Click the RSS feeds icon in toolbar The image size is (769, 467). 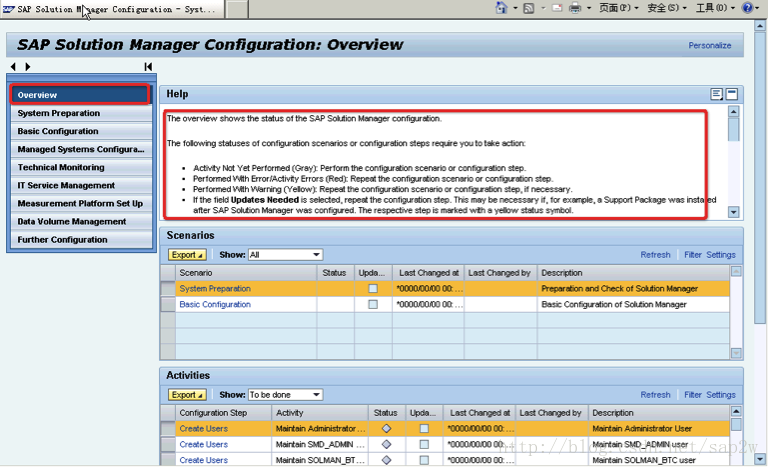[x=529, y=8]
